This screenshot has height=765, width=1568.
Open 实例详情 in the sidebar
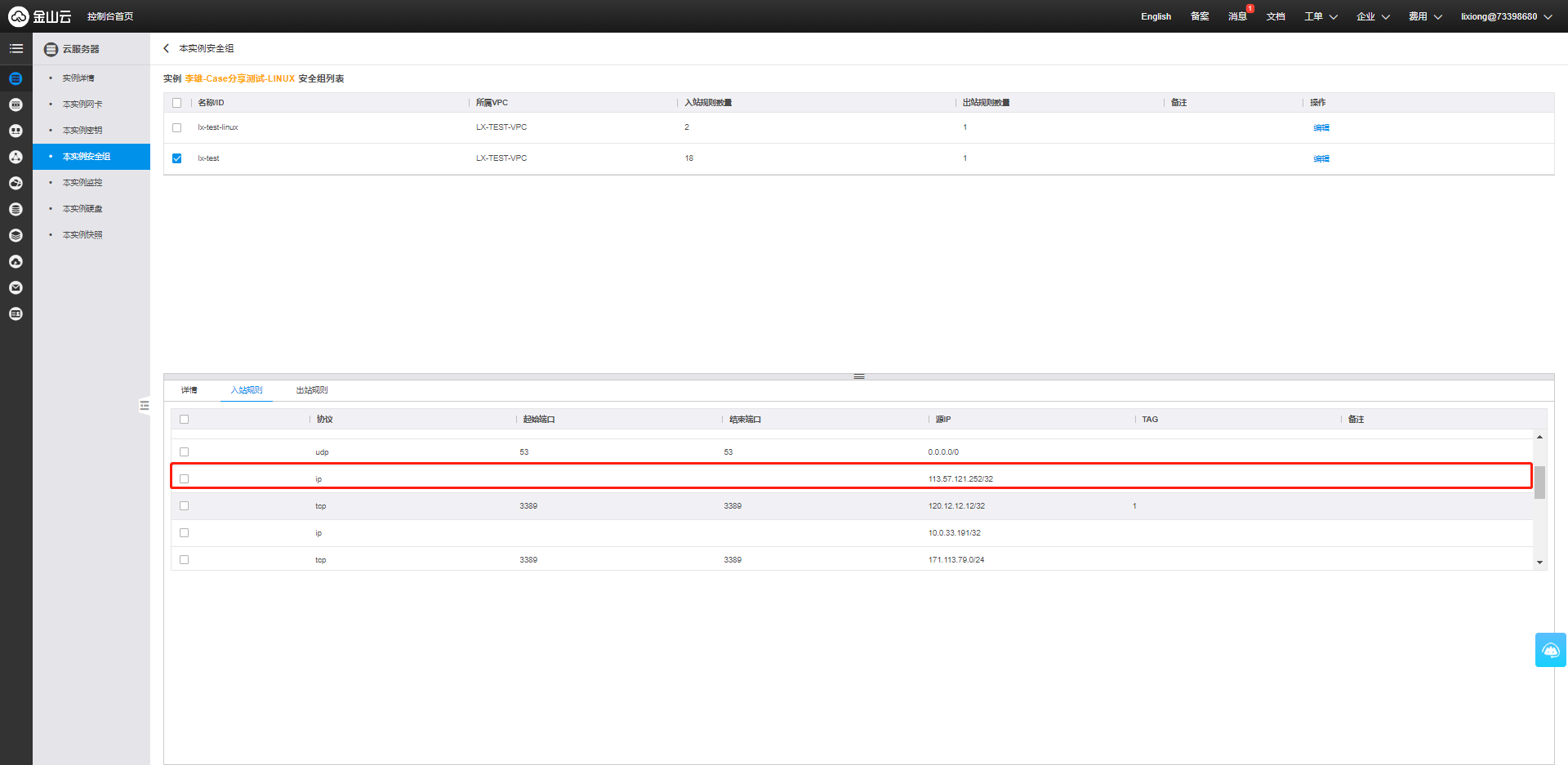pos(78,78)
